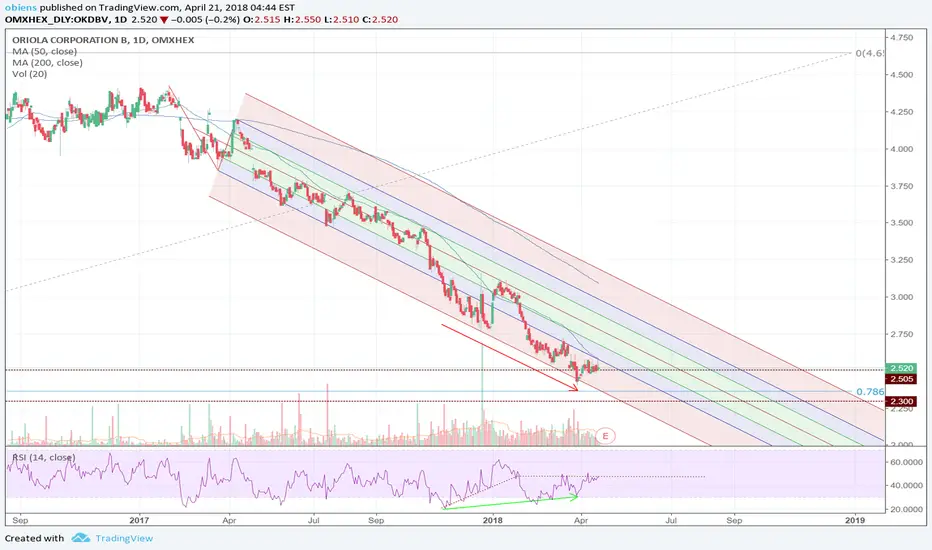Click the 20.0000 RSI axis label
The image size is (932, 550).
(907, 510)
